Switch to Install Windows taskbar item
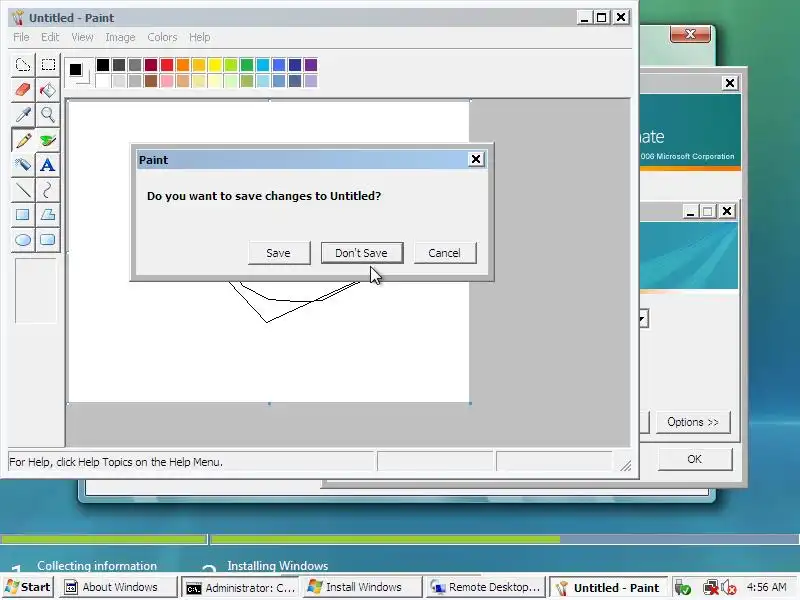This screenshot has width=800, height=600. [x=363, y=587]
